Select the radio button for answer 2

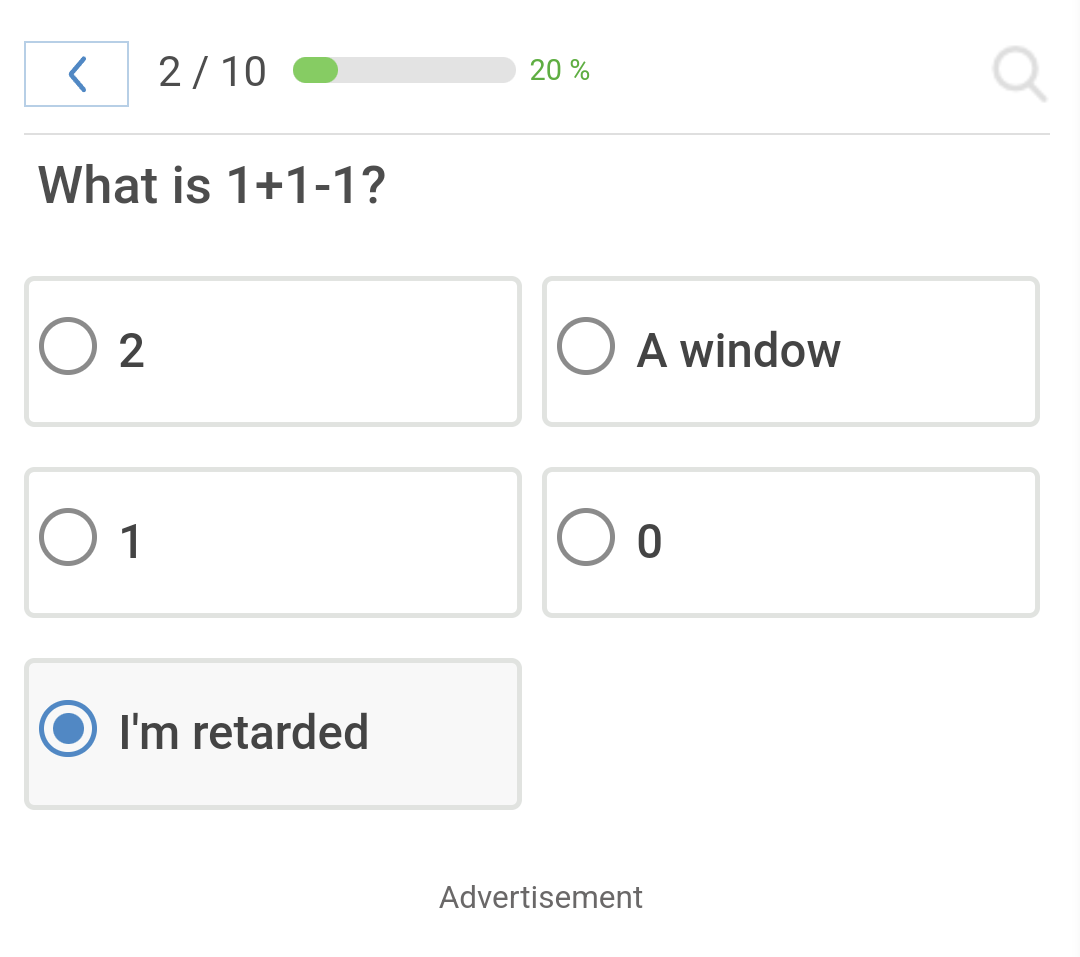[x=68, y=346]
